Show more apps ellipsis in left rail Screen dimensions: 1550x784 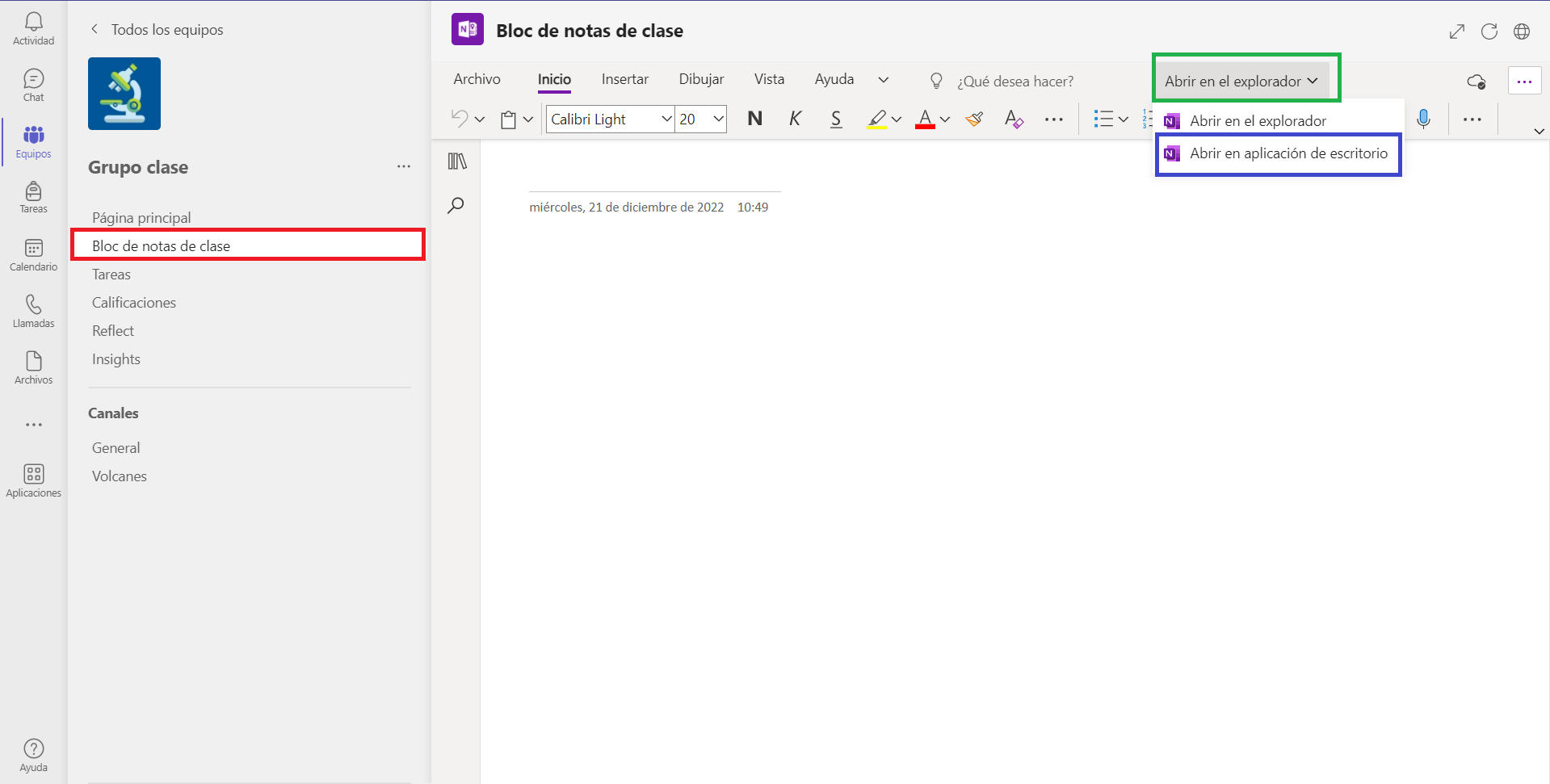pos(33,425)
